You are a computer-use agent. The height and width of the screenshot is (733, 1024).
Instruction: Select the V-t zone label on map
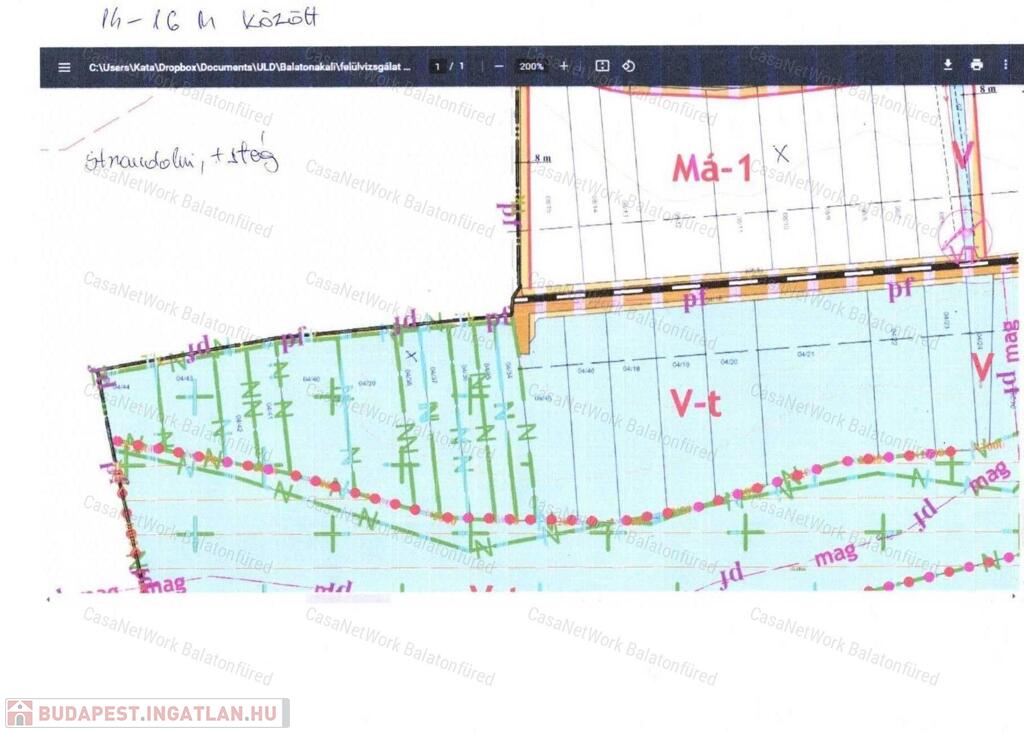point(699,403)
